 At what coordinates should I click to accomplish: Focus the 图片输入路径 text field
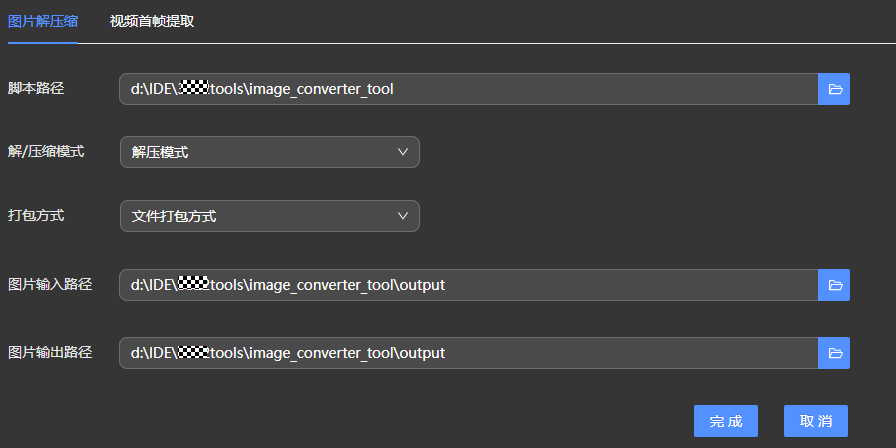tap(468, 285)
